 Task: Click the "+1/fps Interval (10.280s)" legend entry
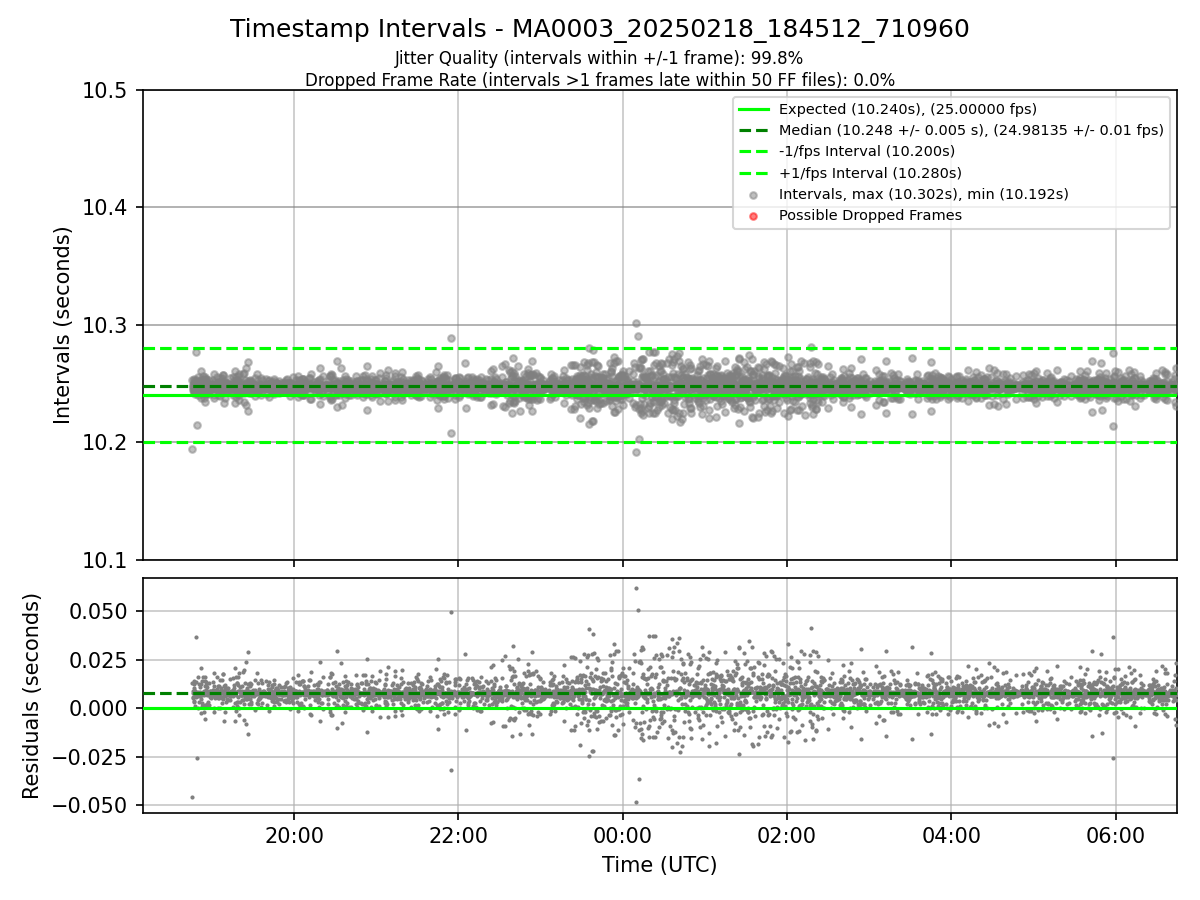(870, 172)
